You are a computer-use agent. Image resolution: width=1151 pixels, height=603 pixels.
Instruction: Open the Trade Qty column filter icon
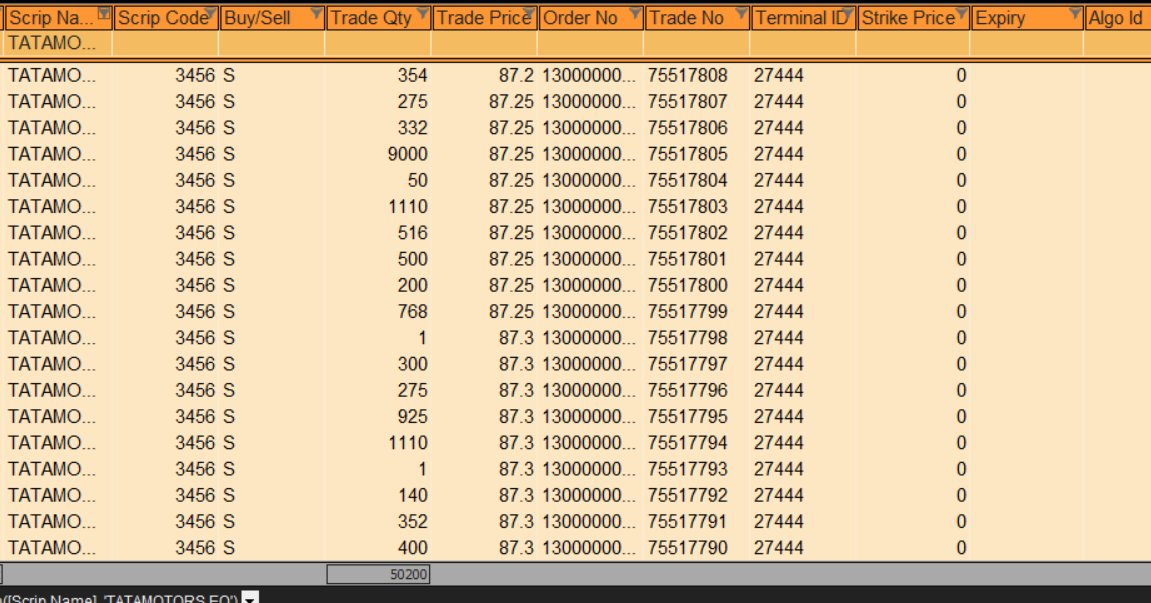click(422, 12)
